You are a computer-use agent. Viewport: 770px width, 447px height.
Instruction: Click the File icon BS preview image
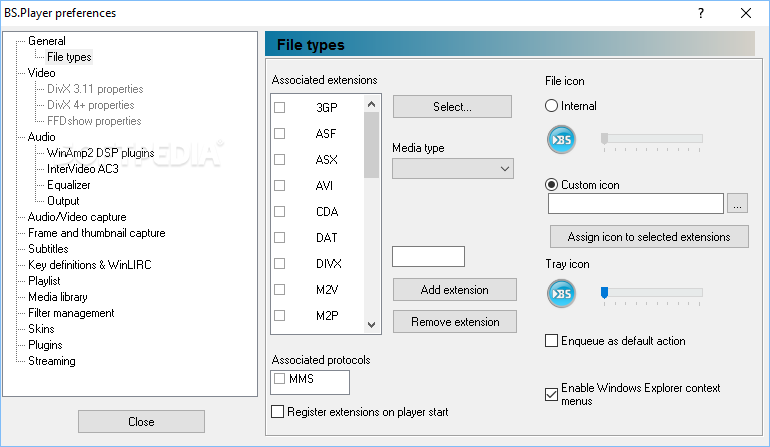point(561,140)
